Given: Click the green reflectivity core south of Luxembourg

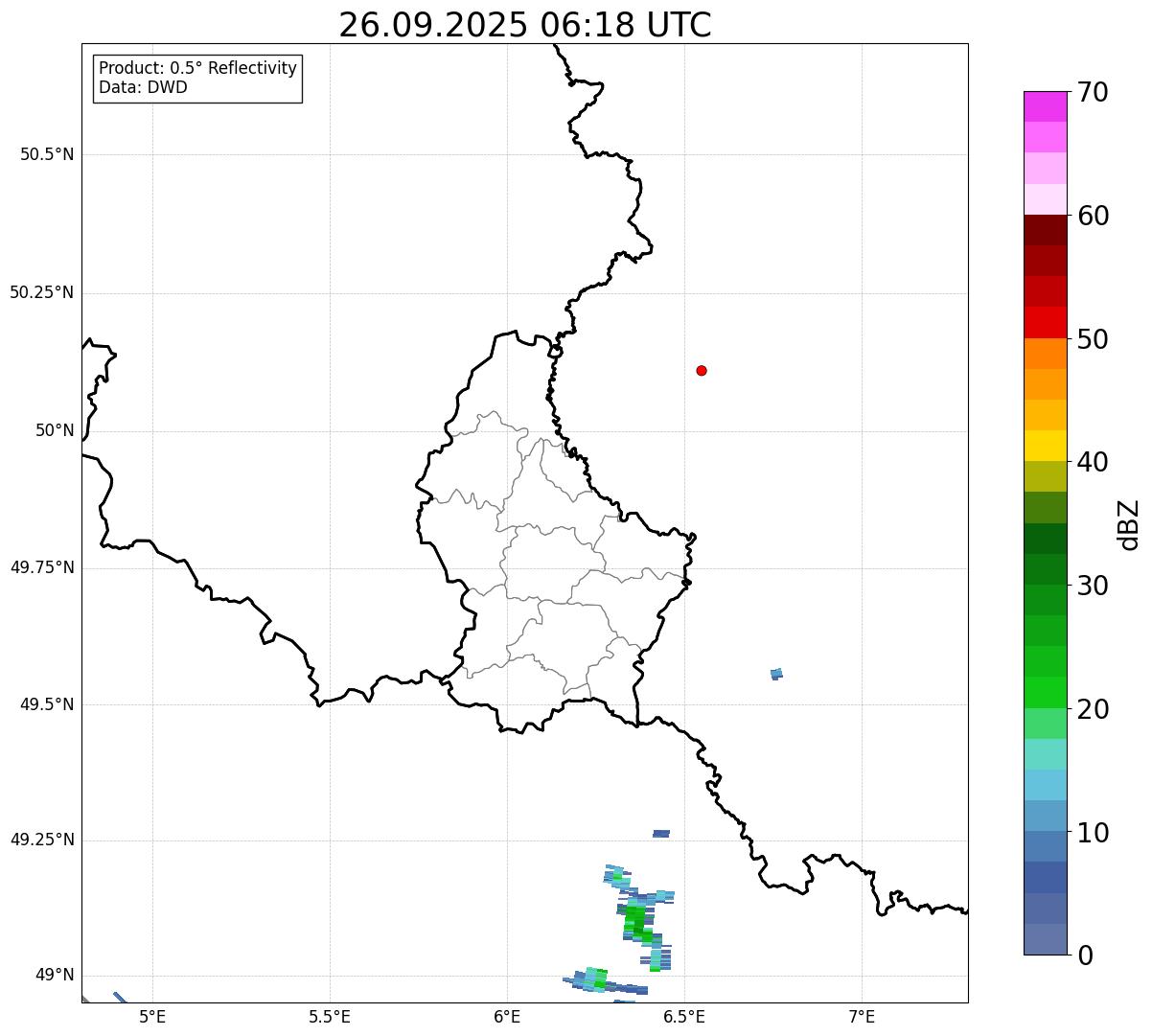Looking at the screenshot, I should [x=636, y=922].
